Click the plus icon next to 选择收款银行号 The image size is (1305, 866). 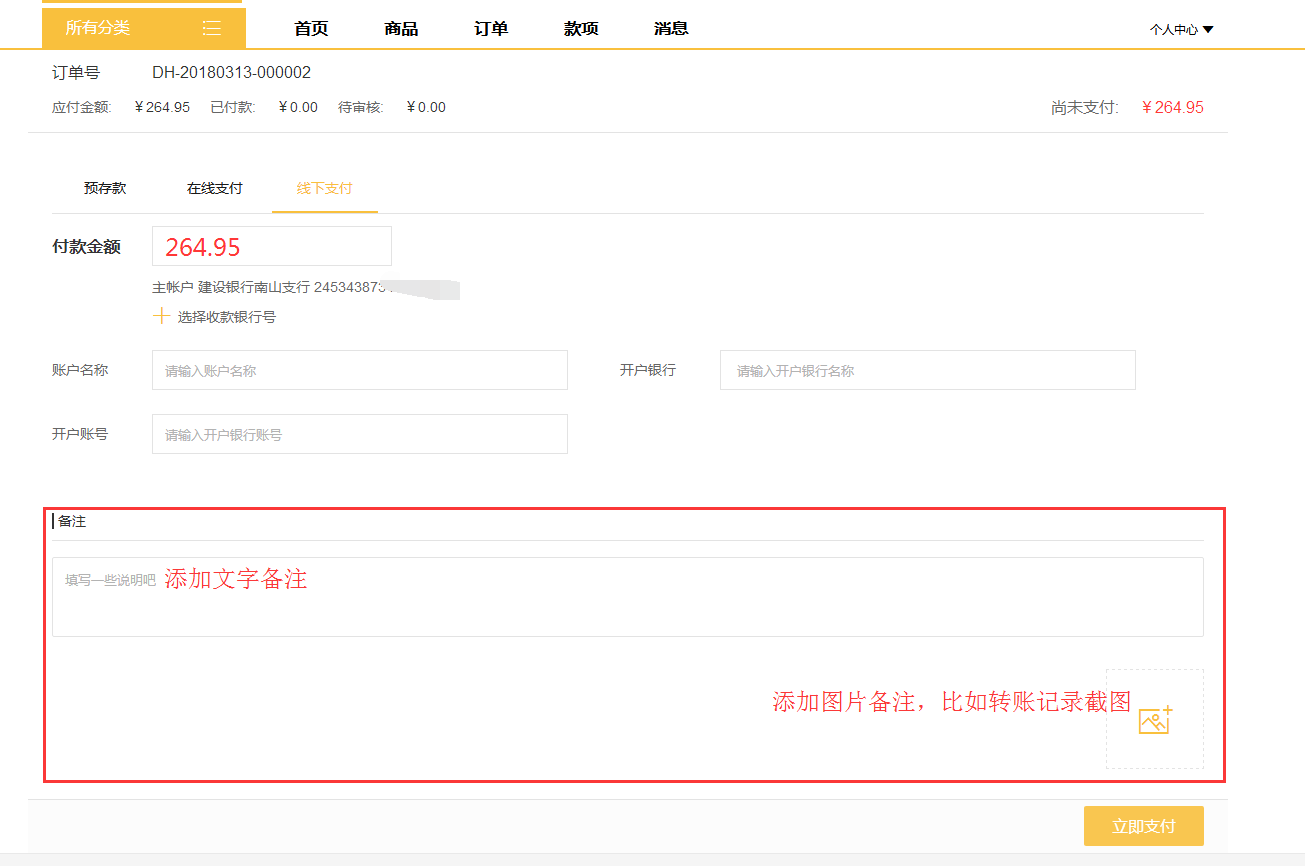point(161,316)
